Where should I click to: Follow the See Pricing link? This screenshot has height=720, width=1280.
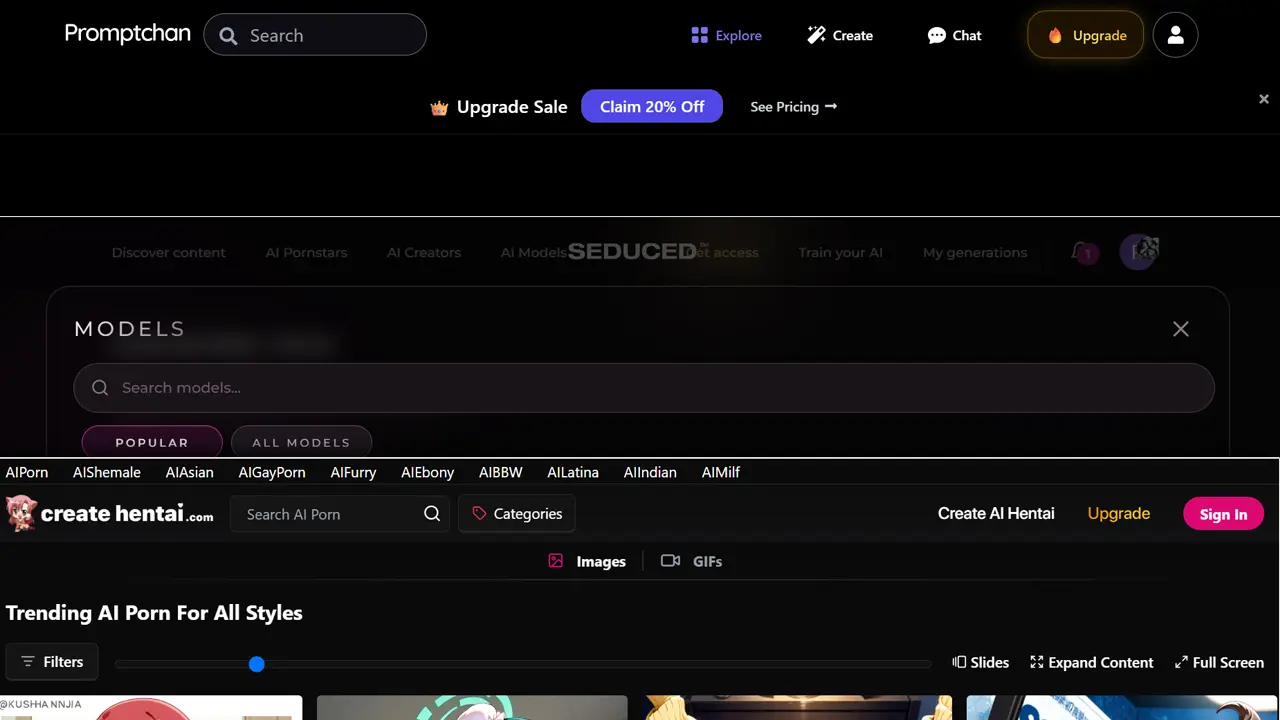(793, 107)
